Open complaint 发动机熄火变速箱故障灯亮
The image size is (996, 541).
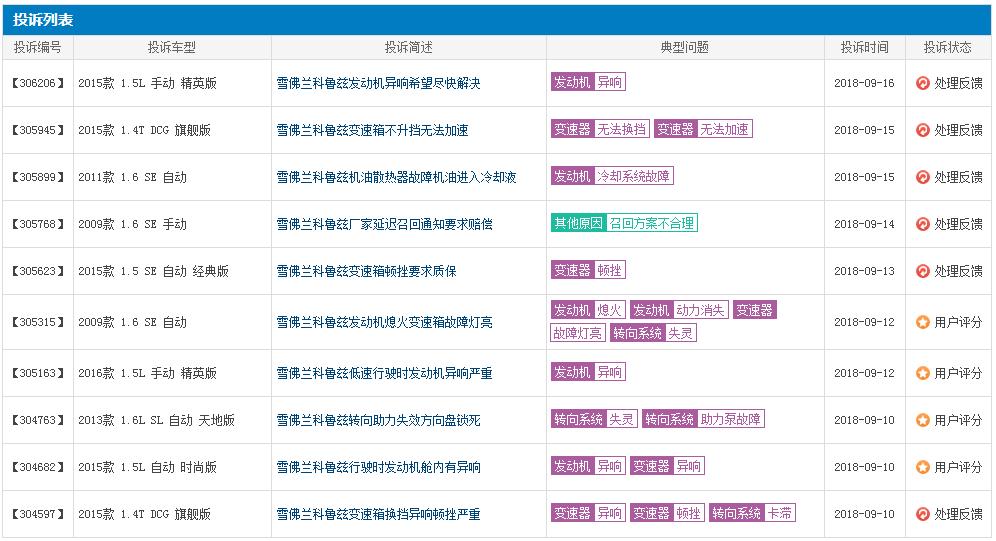click(384, 323)
